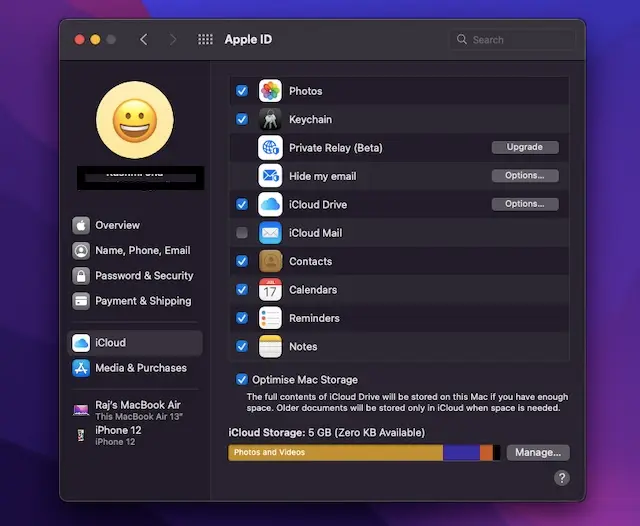The height and width of the screenshot is (526, 640).
Task: Show all preferences with the grid icon
Action: [x=205, y=40]
